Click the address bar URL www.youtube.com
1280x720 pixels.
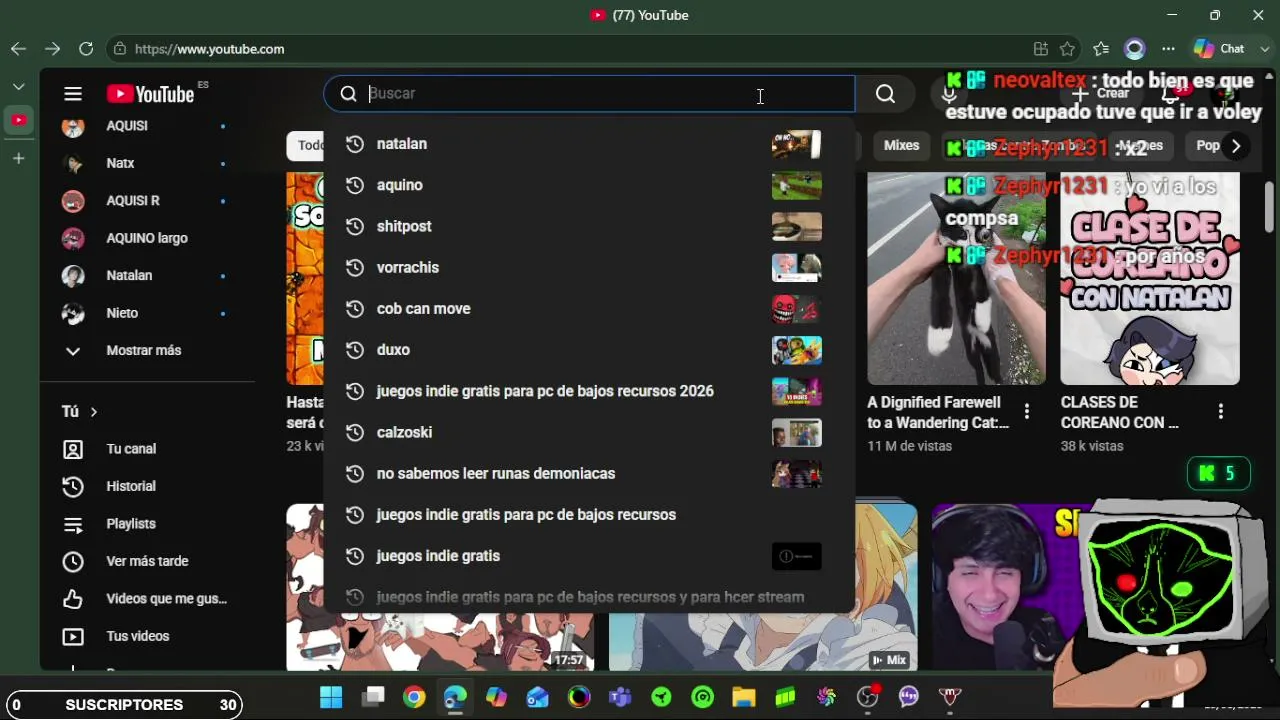(x=209, y=49)
